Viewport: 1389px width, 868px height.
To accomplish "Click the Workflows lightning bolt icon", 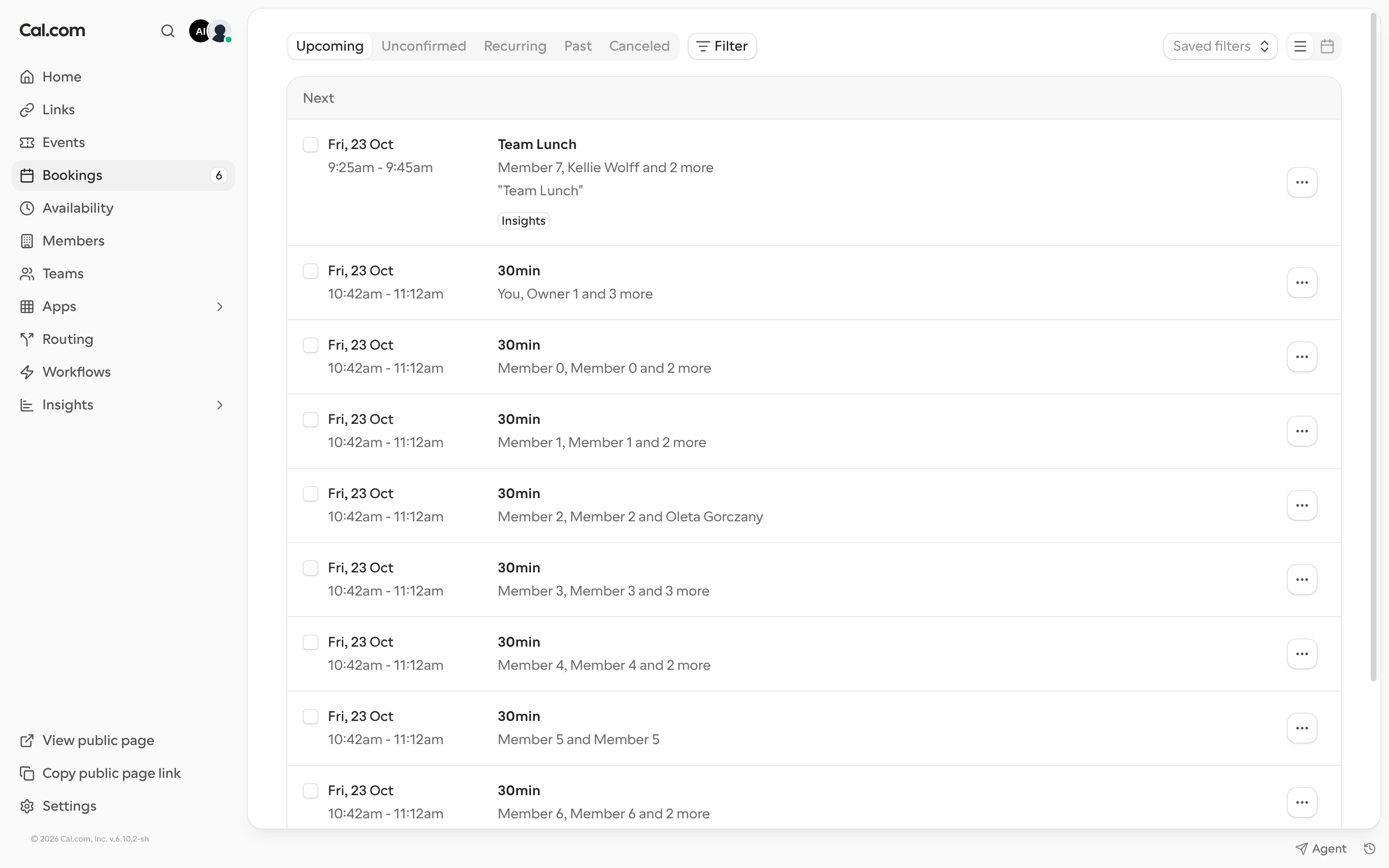I will 27,372.
